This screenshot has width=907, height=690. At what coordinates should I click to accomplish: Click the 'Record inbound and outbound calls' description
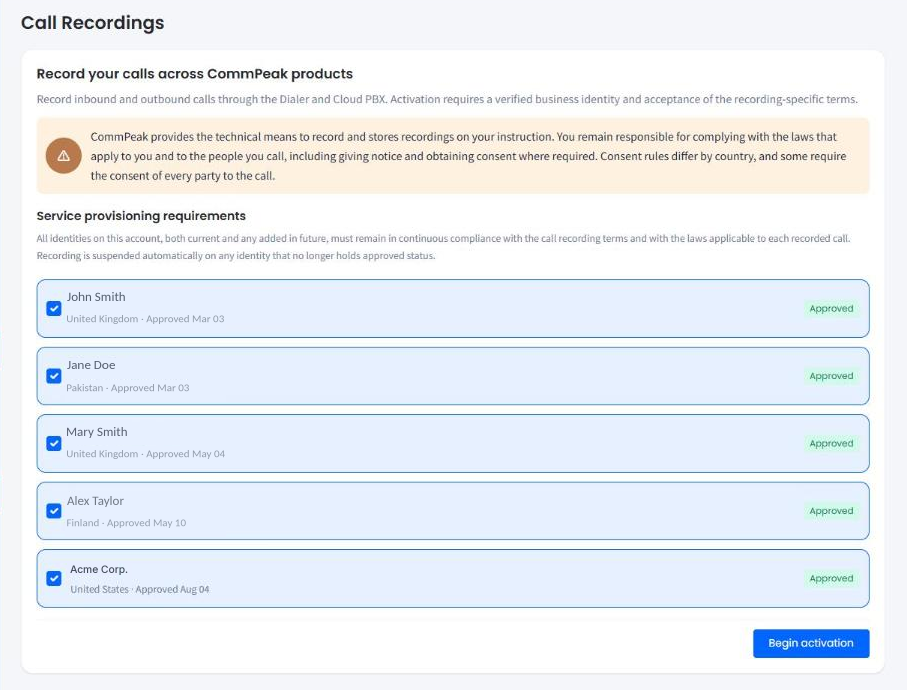point(447,99)
